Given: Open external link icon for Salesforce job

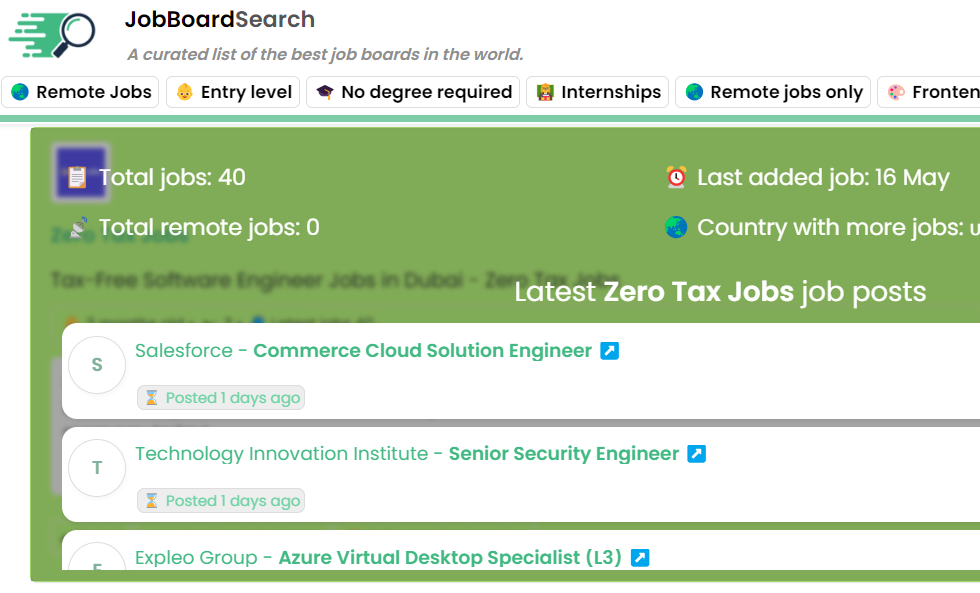Looking at the screenshot, I should pos(610,351).
